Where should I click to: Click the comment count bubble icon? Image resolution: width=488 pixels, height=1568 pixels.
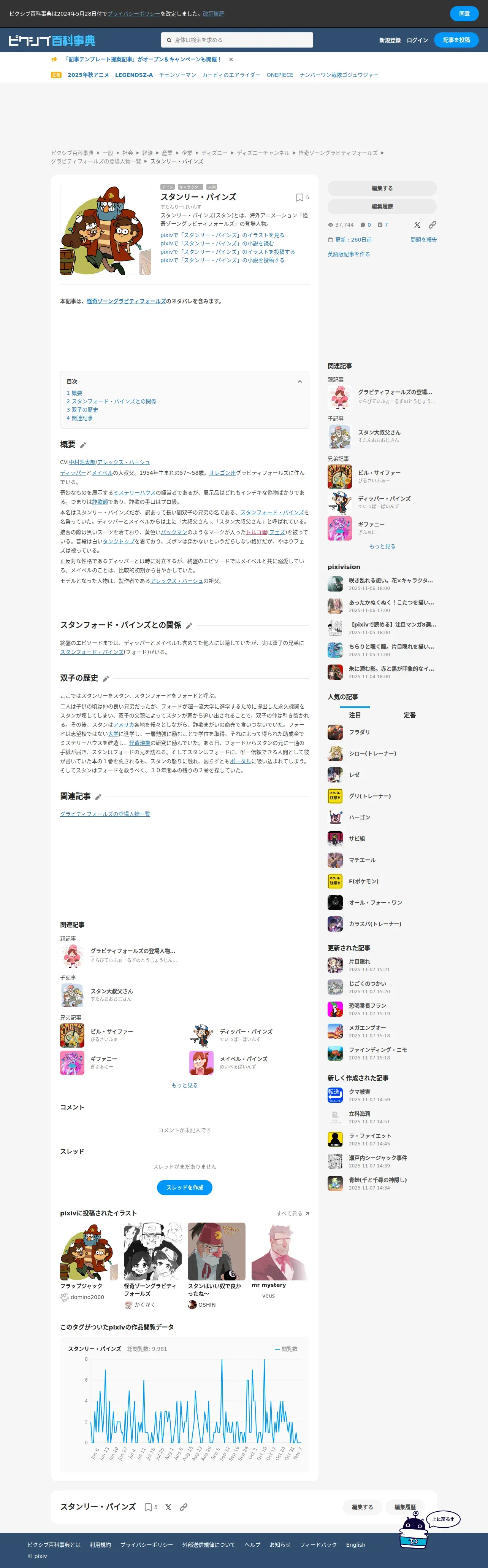pos(363,224)
